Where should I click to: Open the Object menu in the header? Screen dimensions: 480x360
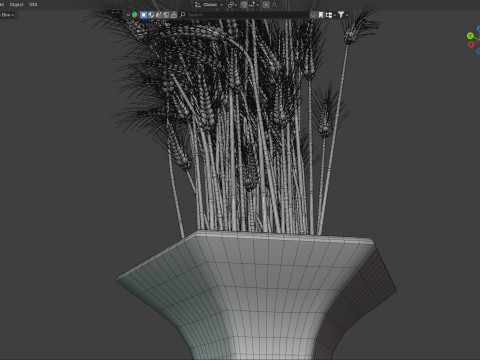(16, 5)
